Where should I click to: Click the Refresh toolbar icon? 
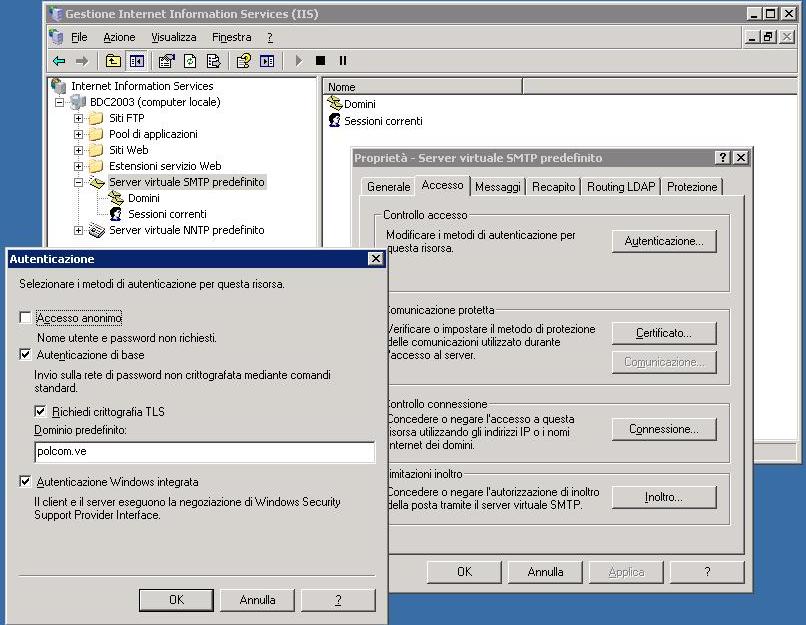(190, 61)
